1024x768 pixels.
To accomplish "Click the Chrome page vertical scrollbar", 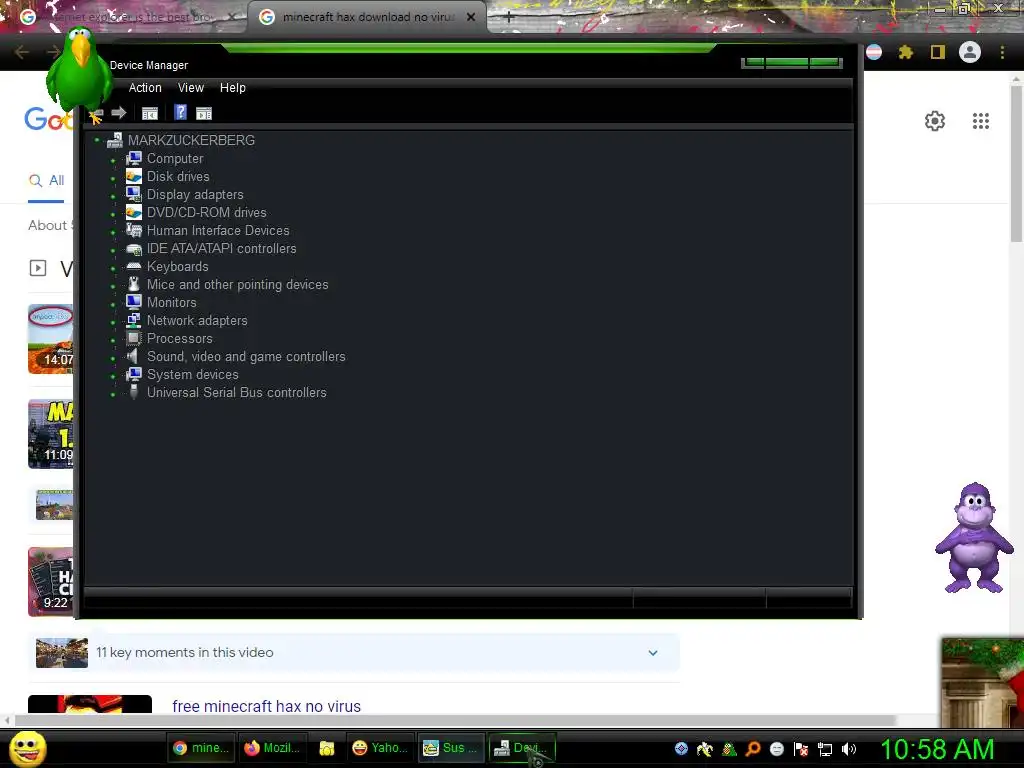I will 1016,163.
